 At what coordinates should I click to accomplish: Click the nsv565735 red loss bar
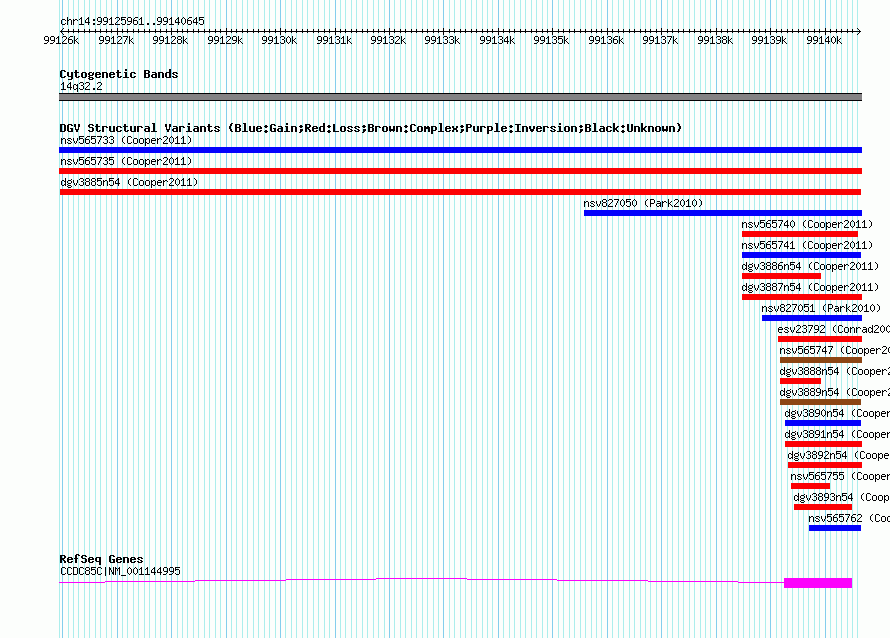coord(460,171)
